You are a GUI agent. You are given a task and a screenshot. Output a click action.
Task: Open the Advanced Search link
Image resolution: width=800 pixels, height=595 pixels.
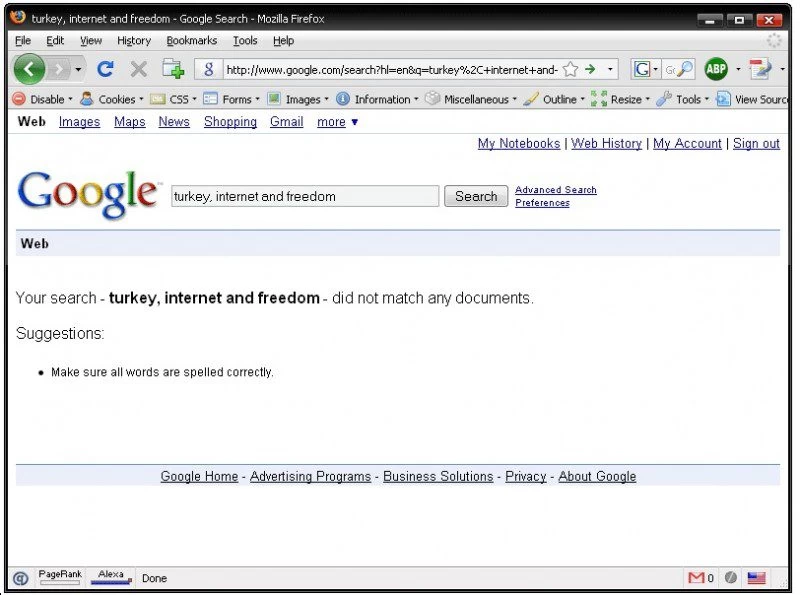(x=556, y=190)
